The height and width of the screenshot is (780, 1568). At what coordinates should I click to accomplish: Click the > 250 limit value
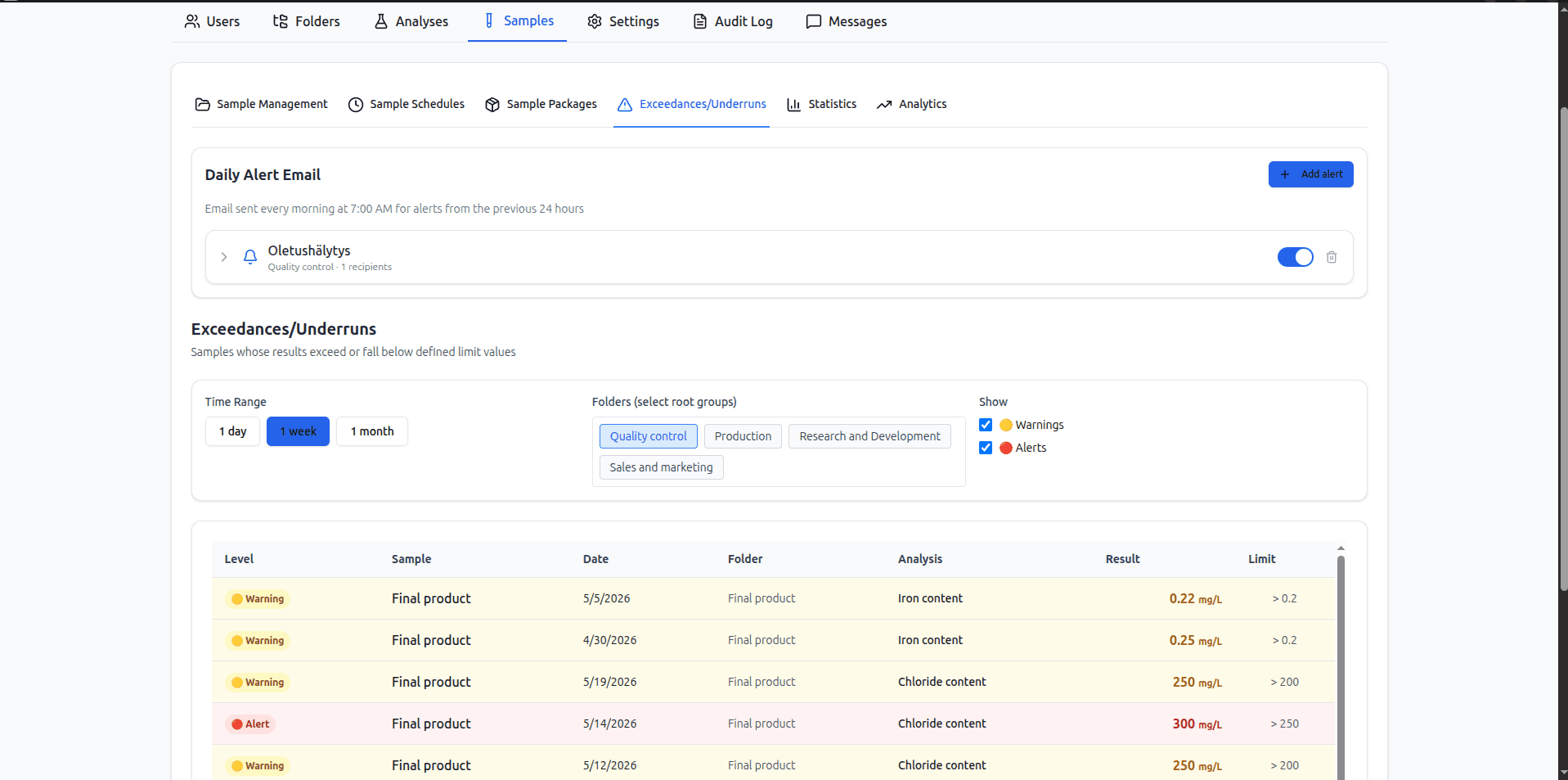pyautogui.click(x=1284, y=724)
